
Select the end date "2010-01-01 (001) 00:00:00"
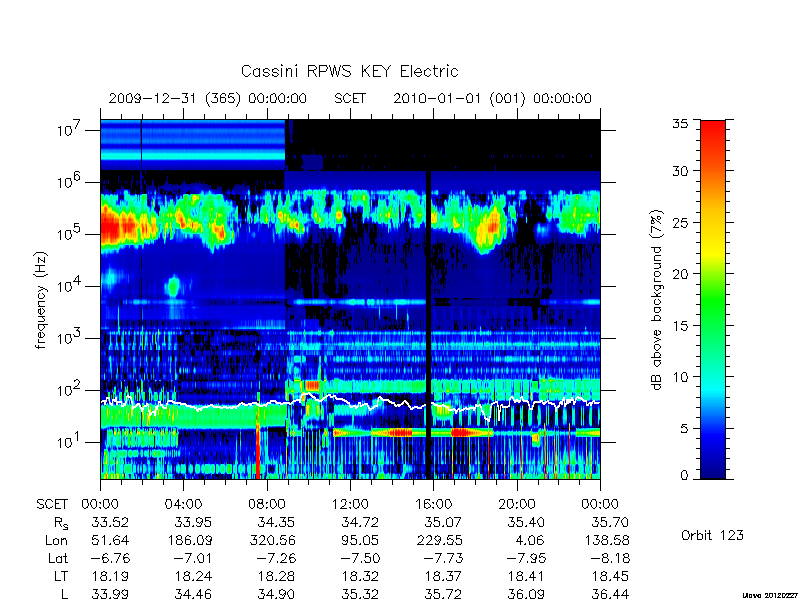492,98
